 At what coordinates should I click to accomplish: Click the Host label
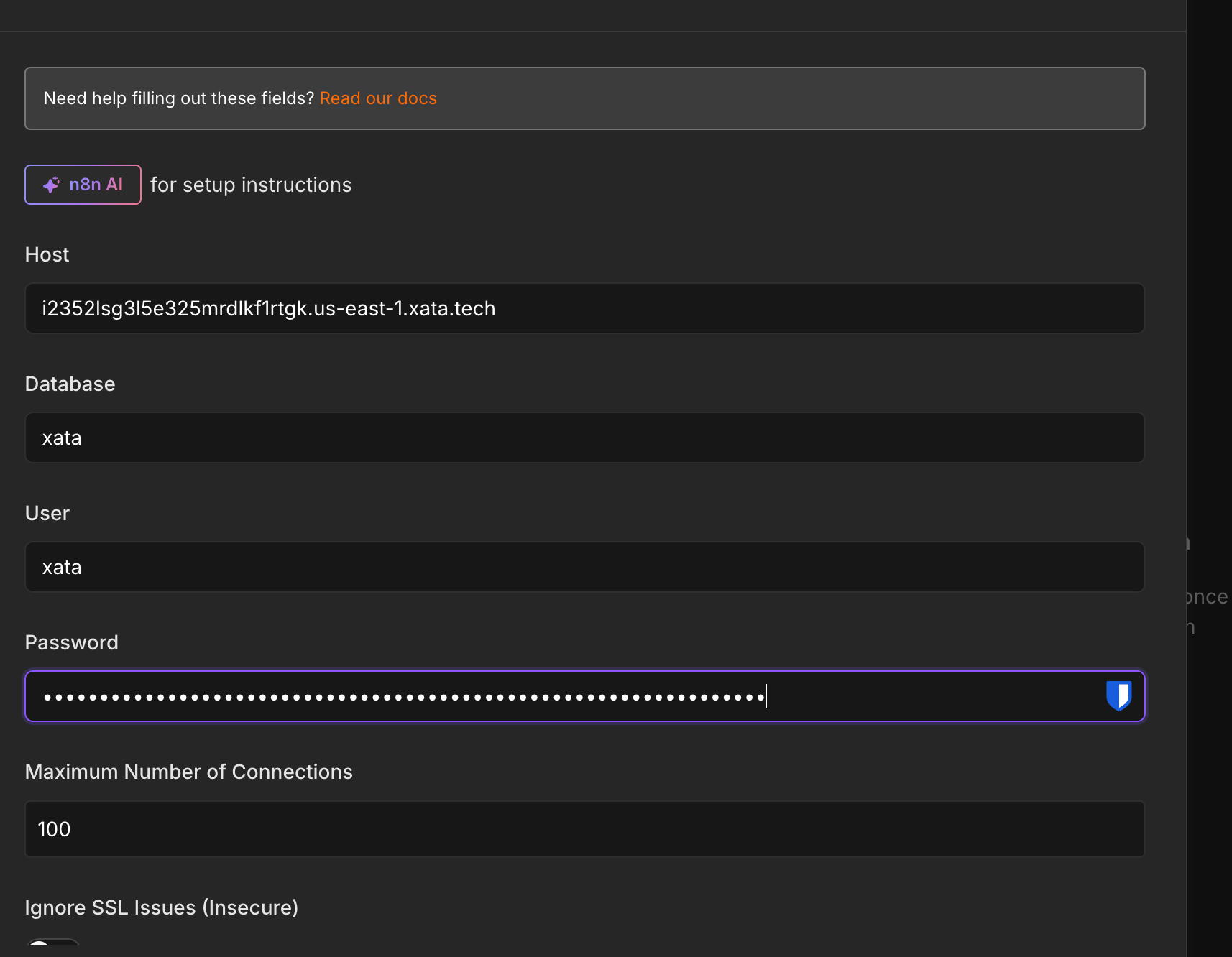(x=47, y=254)
